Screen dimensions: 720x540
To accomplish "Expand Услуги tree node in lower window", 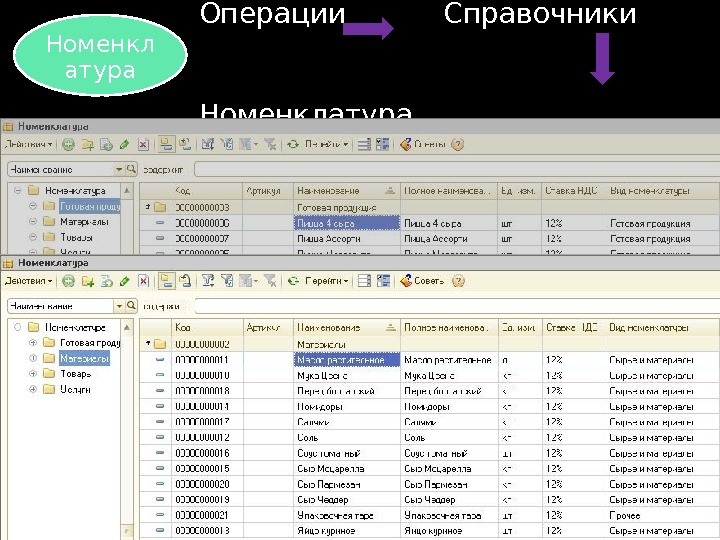I will point(33,389).
